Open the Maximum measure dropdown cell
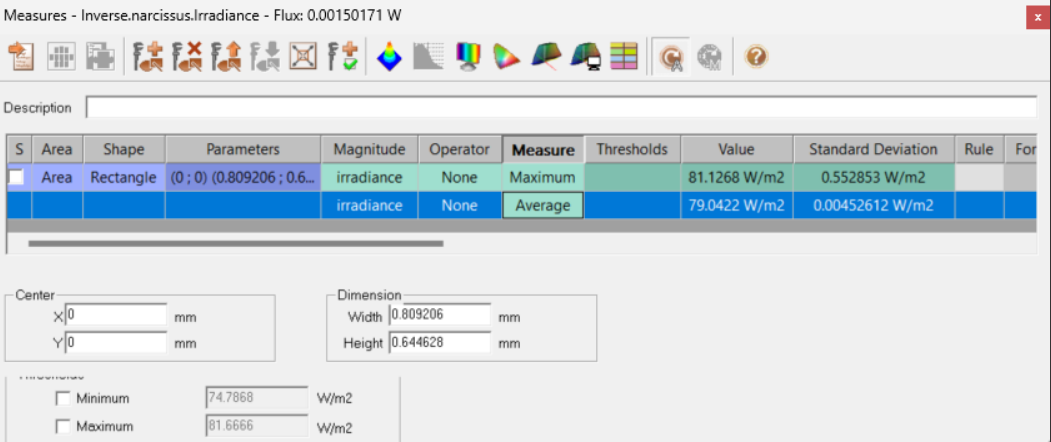 (543, 178)
